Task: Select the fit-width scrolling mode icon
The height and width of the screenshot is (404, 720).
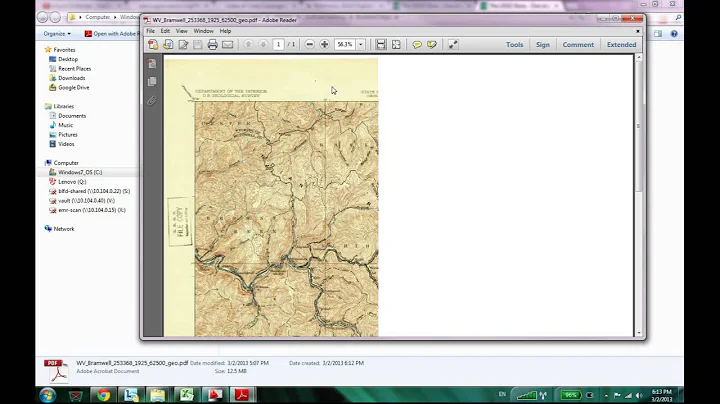Action: point(381,45)
